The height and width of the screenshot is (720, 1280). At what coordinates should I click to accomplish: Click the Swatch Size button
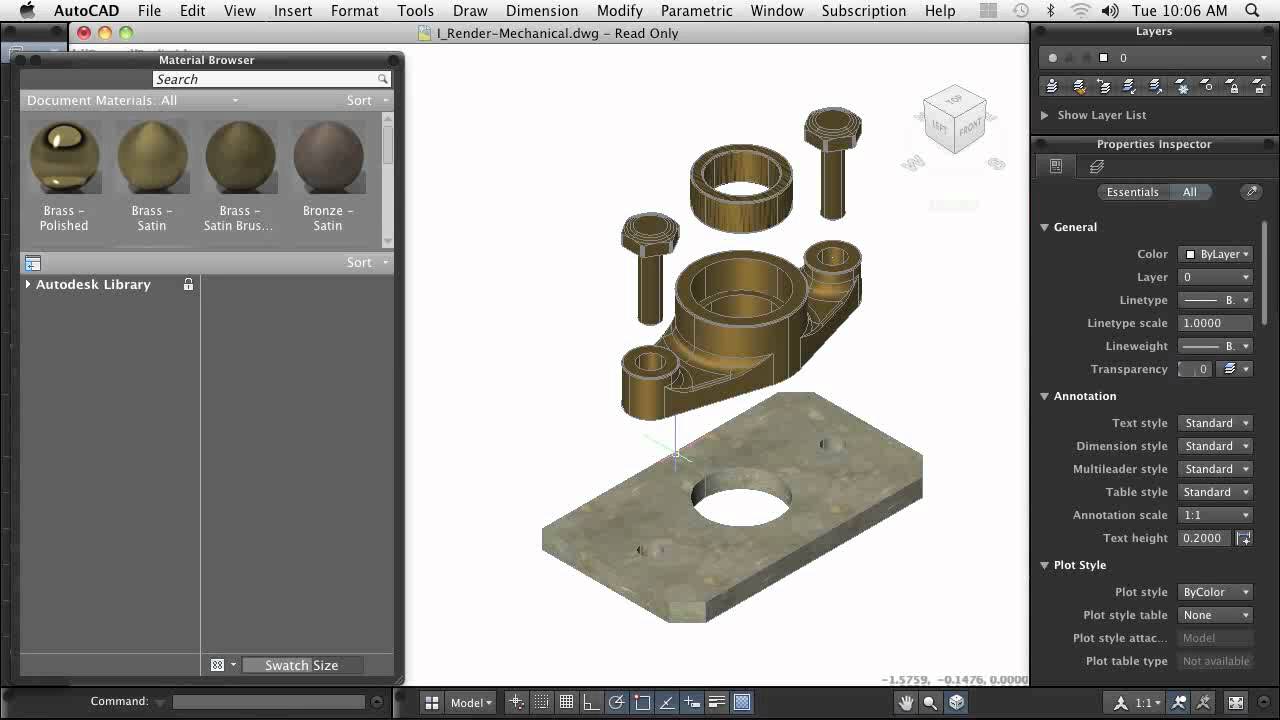coord(301,665)
